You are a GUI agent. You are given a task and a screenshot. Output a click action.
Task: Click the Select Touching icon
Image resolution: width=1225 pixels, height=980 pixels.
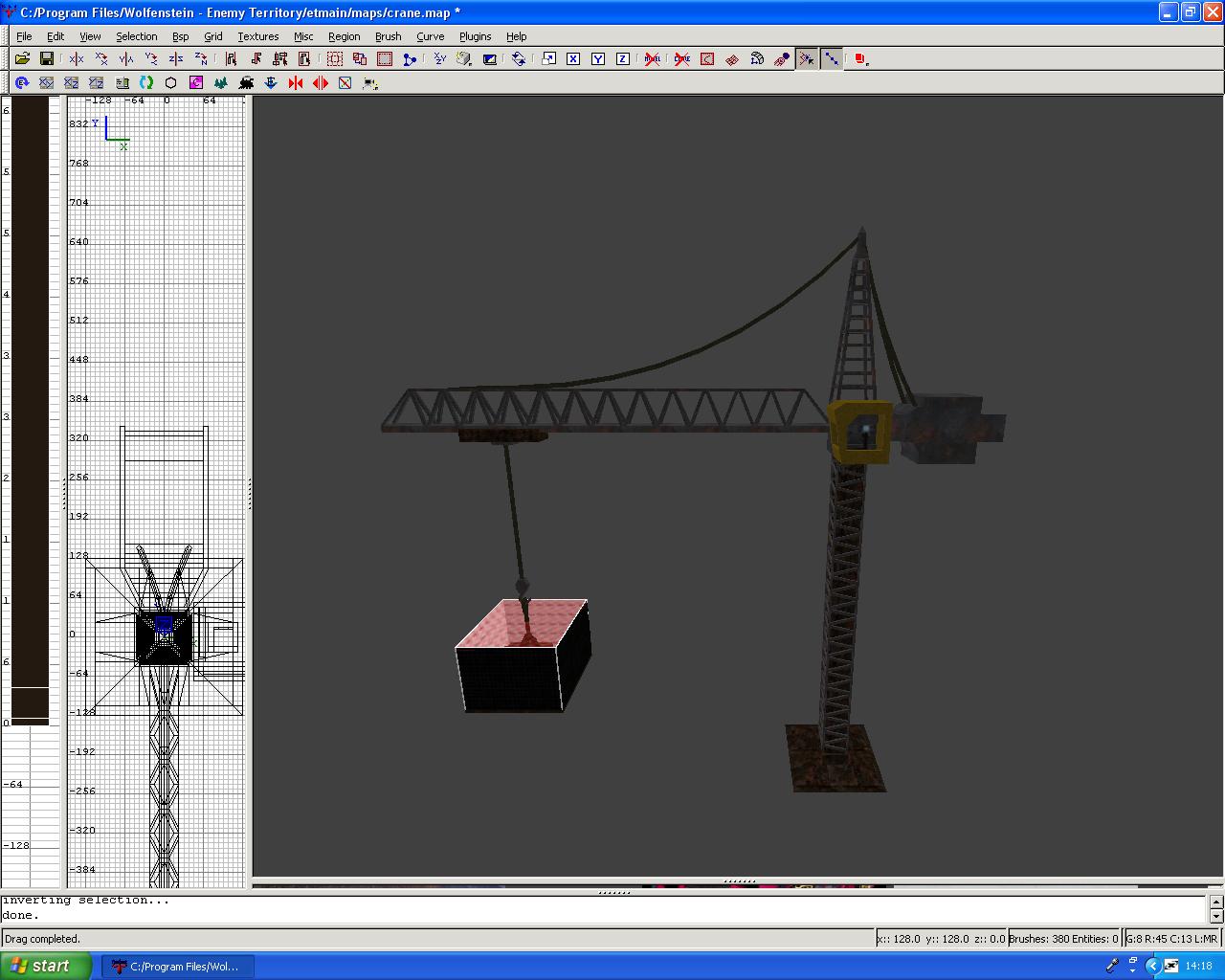click(256, 59)
